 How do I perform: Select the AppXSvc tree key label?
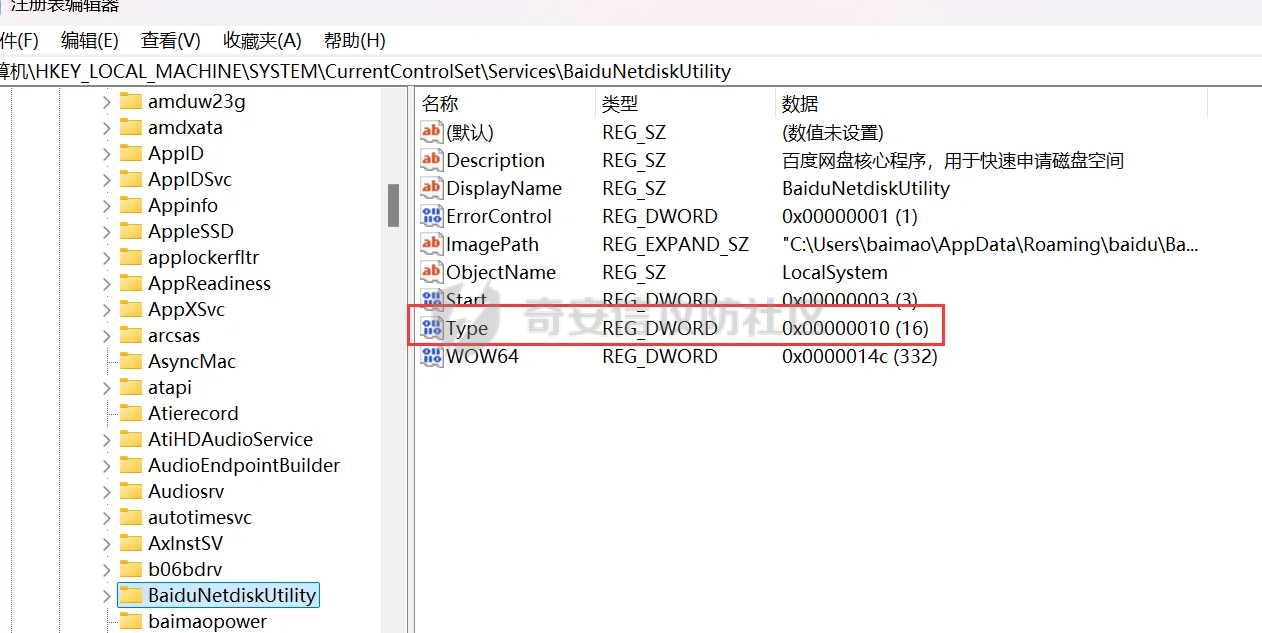pos(186,309)
